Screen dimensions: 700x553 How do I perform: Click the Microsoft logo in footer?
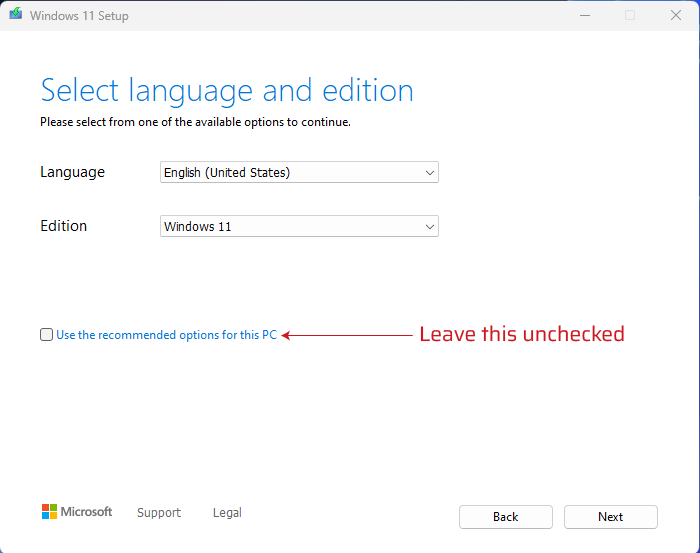tap(77, 511)
